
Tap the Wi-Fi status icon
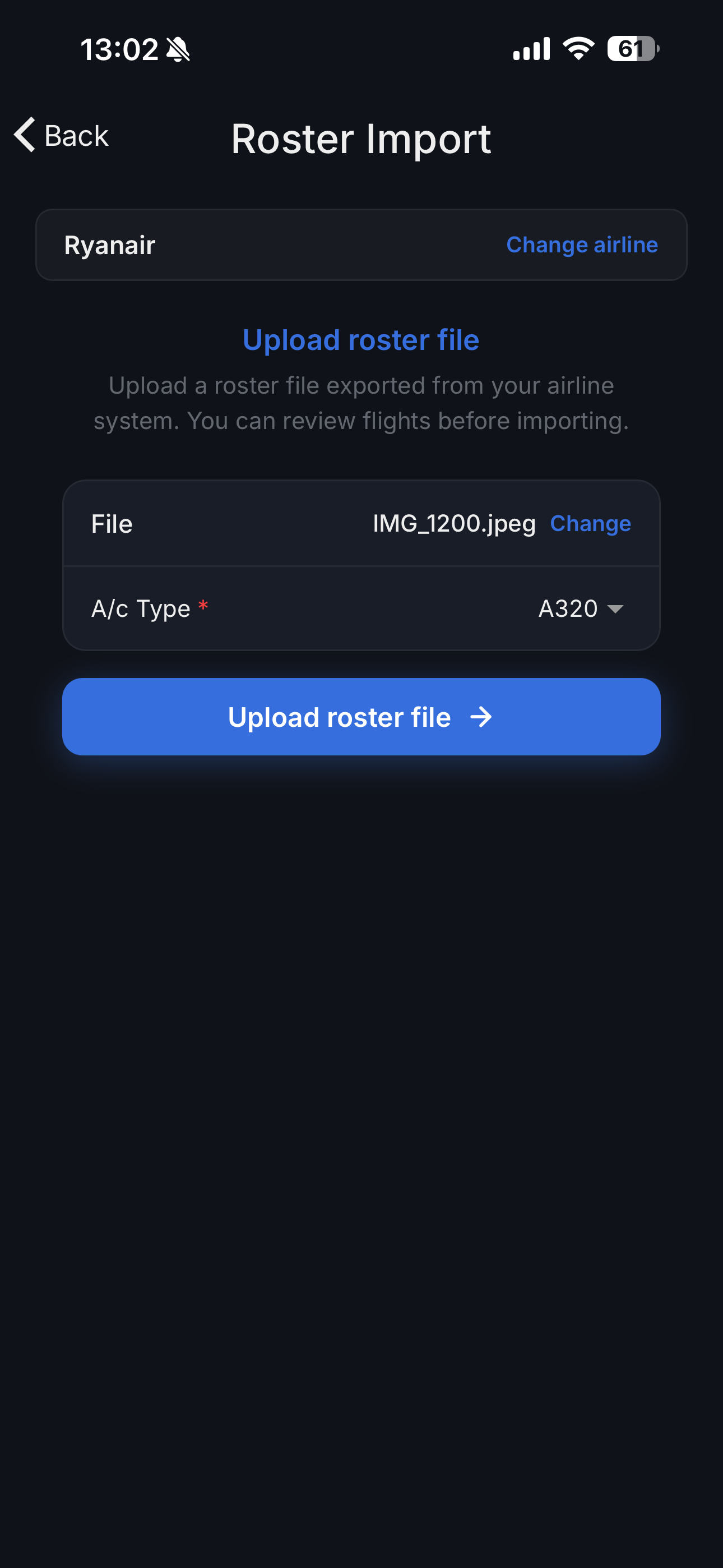point(578,49)
